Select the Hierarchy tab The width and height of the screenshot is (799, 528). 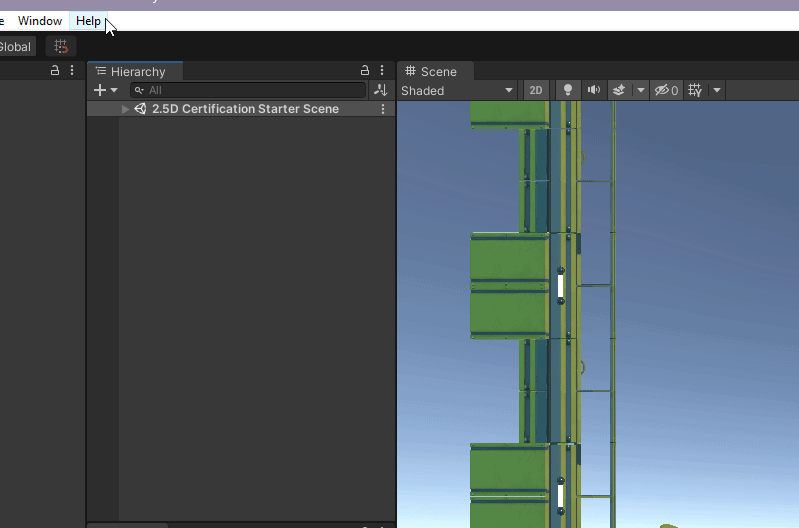point(135,71)
